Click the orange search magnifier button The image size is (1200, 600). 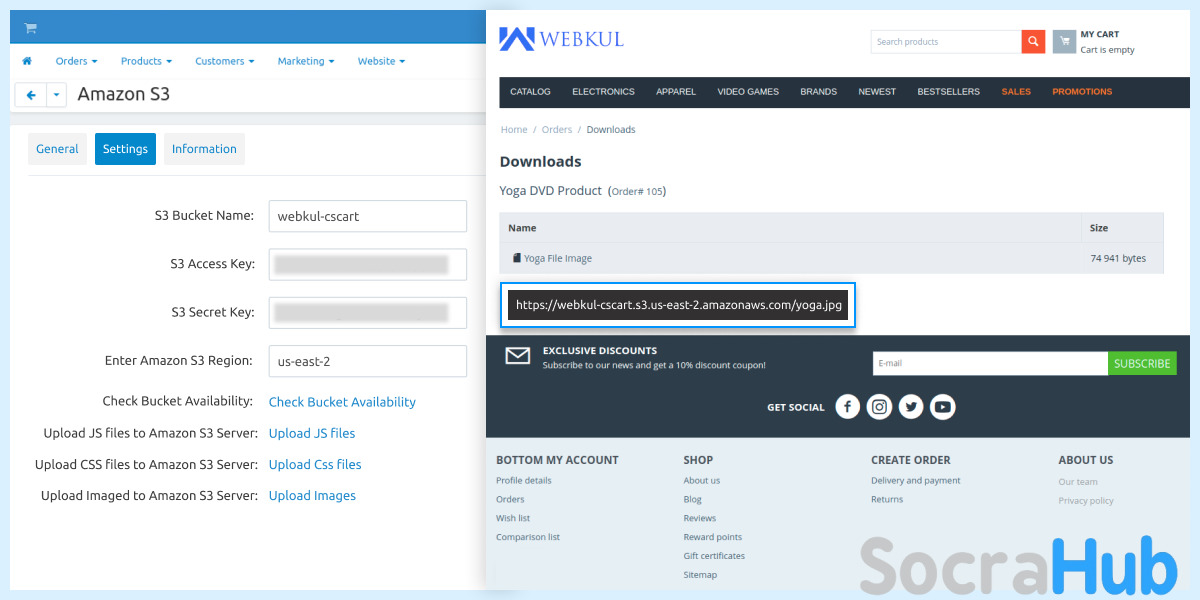(1033, 42)
